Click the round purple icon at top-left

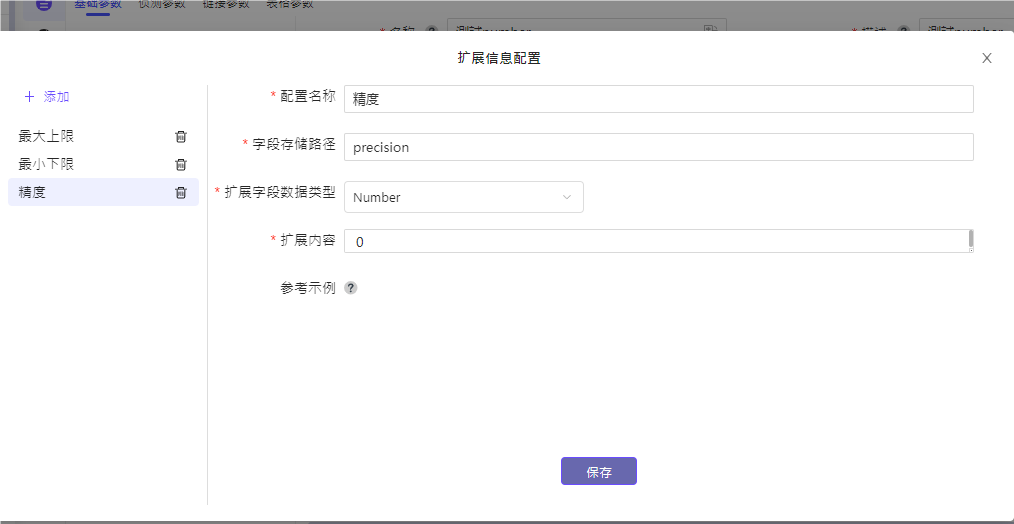[x=43, y=5]
